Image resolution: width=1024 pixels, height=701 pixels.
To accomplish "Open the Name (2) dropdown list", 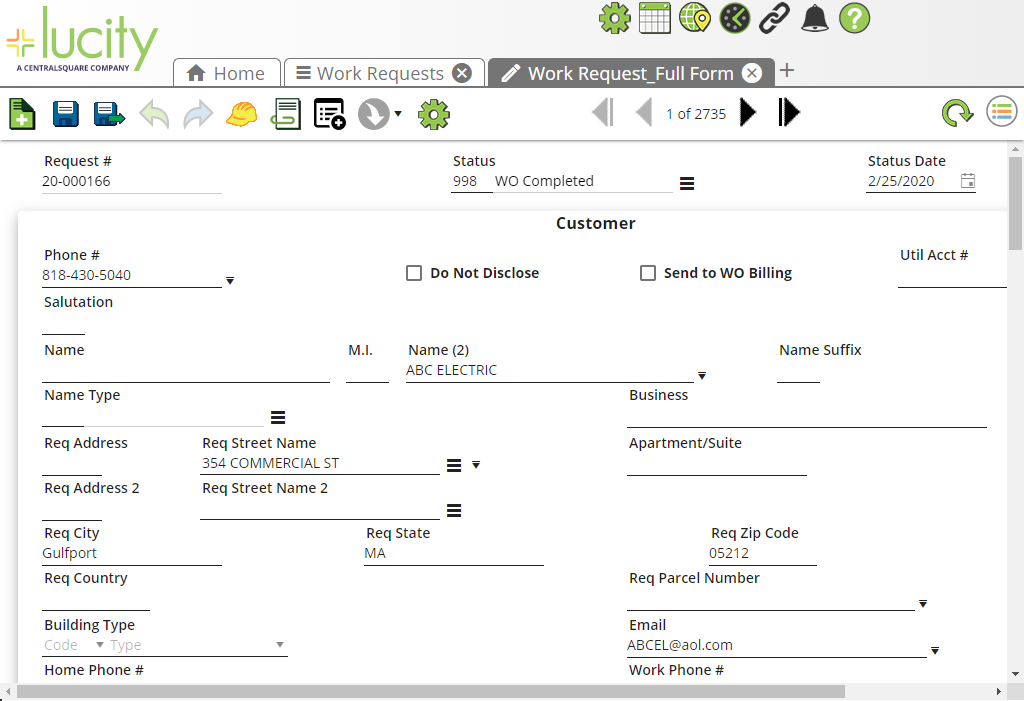I will (702, 376).
